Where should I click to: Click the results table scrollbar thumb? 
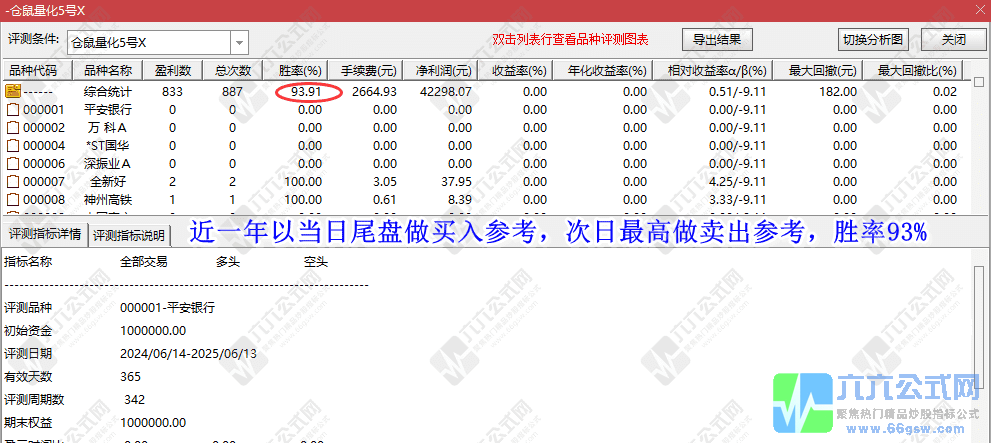pyautogui.click(x=980, y=82)
